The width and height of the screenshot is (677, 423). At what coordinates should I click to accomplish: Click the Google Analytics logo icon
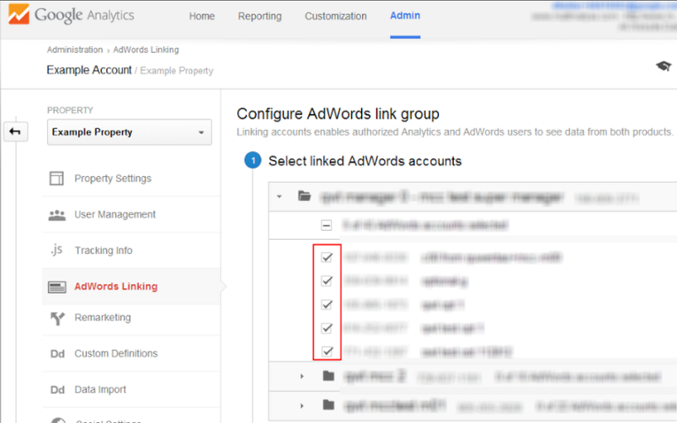tap(19, 15)
